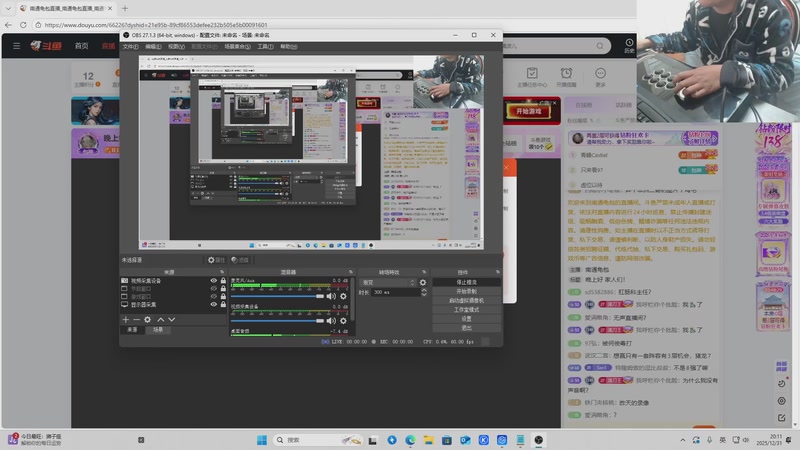Open 文件(F) menu in OBS
800x450 pixels.
[x=131, y=46]
